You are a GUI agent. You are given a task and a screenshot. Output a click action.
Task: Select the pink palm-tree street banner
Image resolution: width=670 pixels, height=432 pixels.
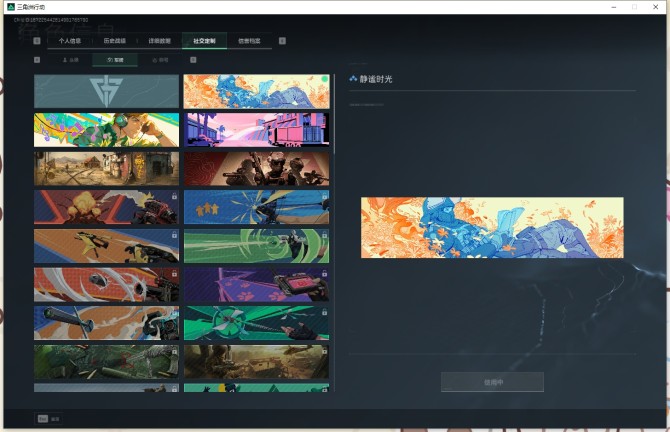[x=256, y=130]
